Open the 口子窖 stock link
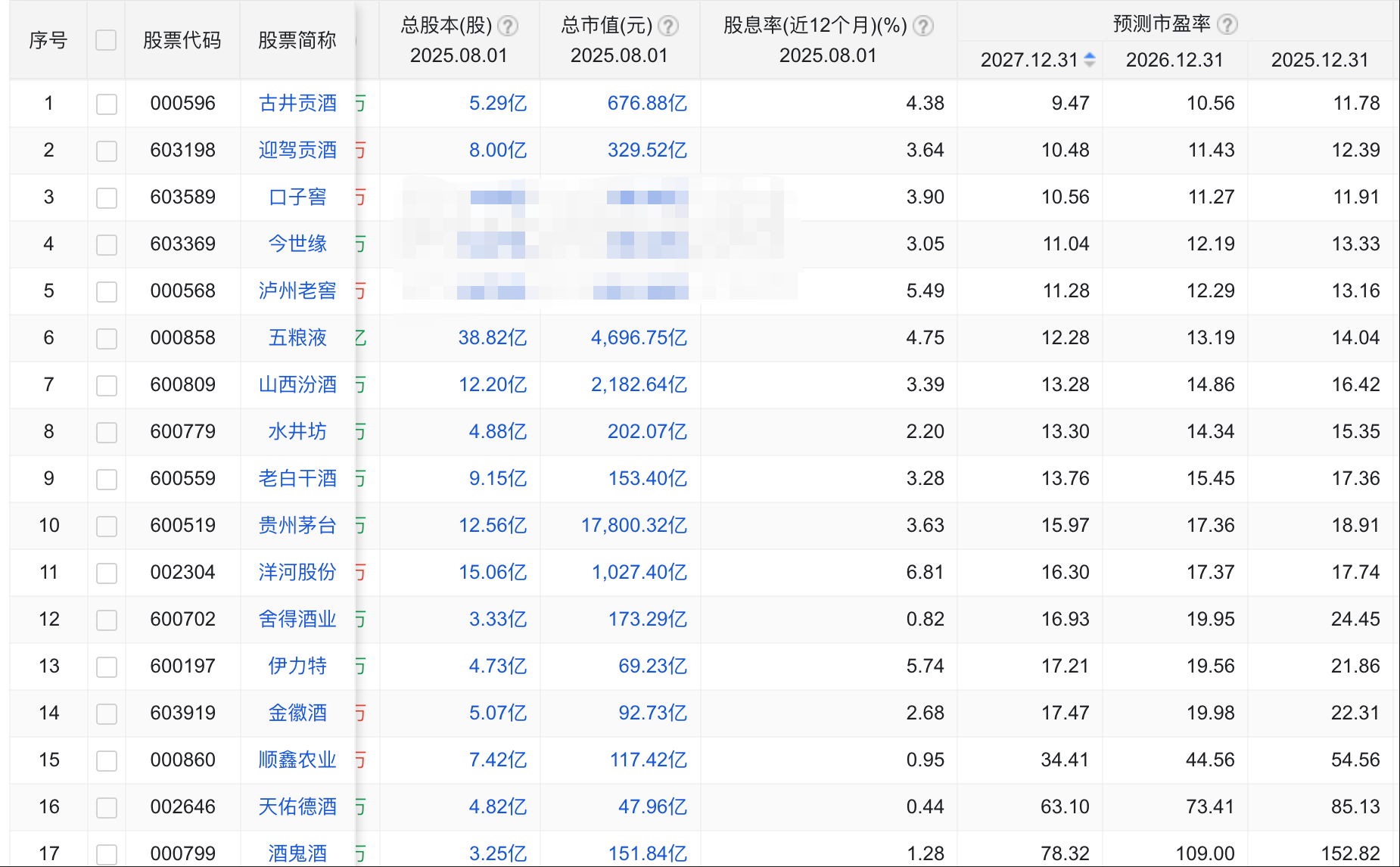The height and width of the screenshot is (867, 1400). coord(297,197)
